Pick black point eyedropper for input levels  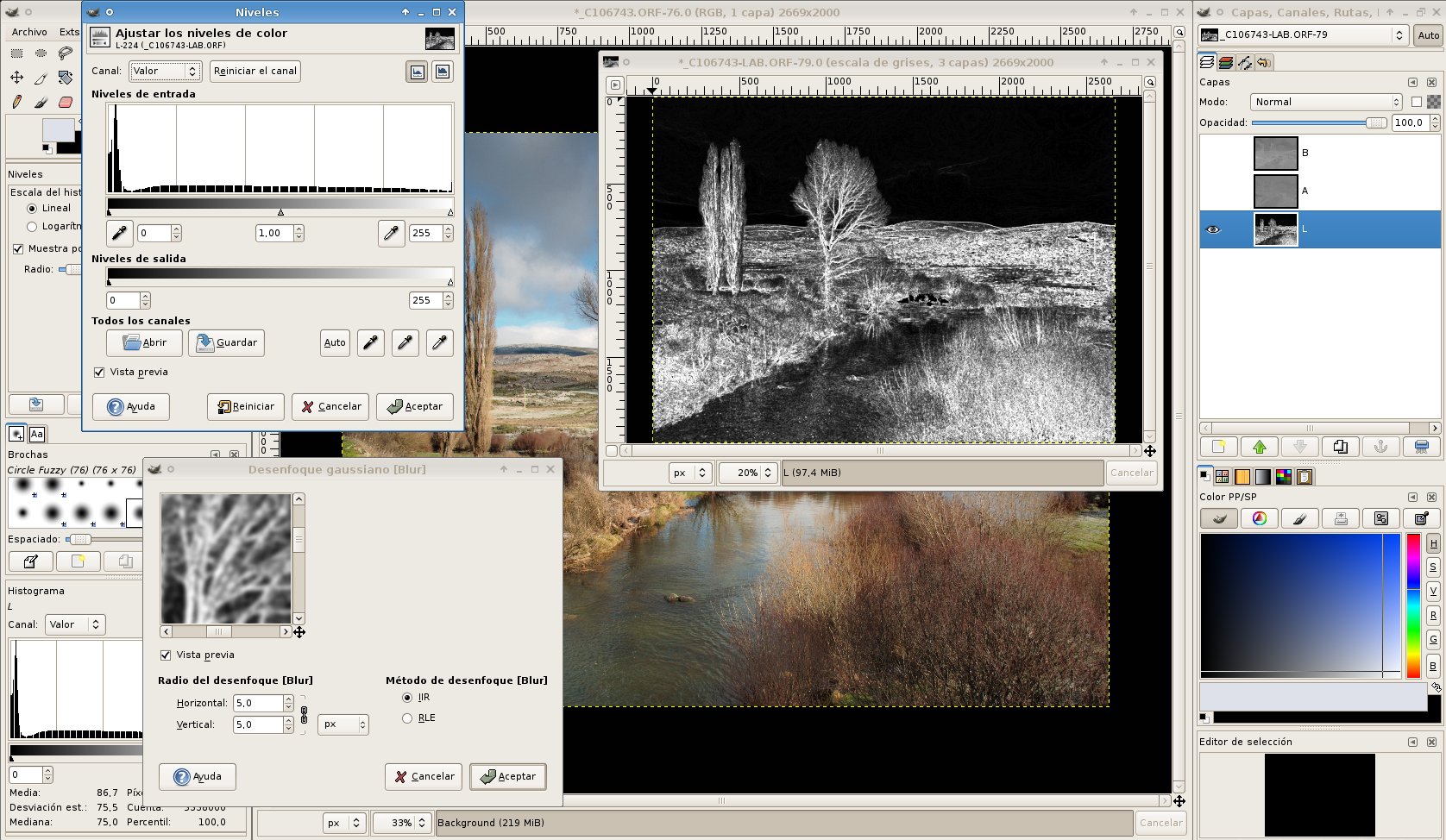click(119, 233)
